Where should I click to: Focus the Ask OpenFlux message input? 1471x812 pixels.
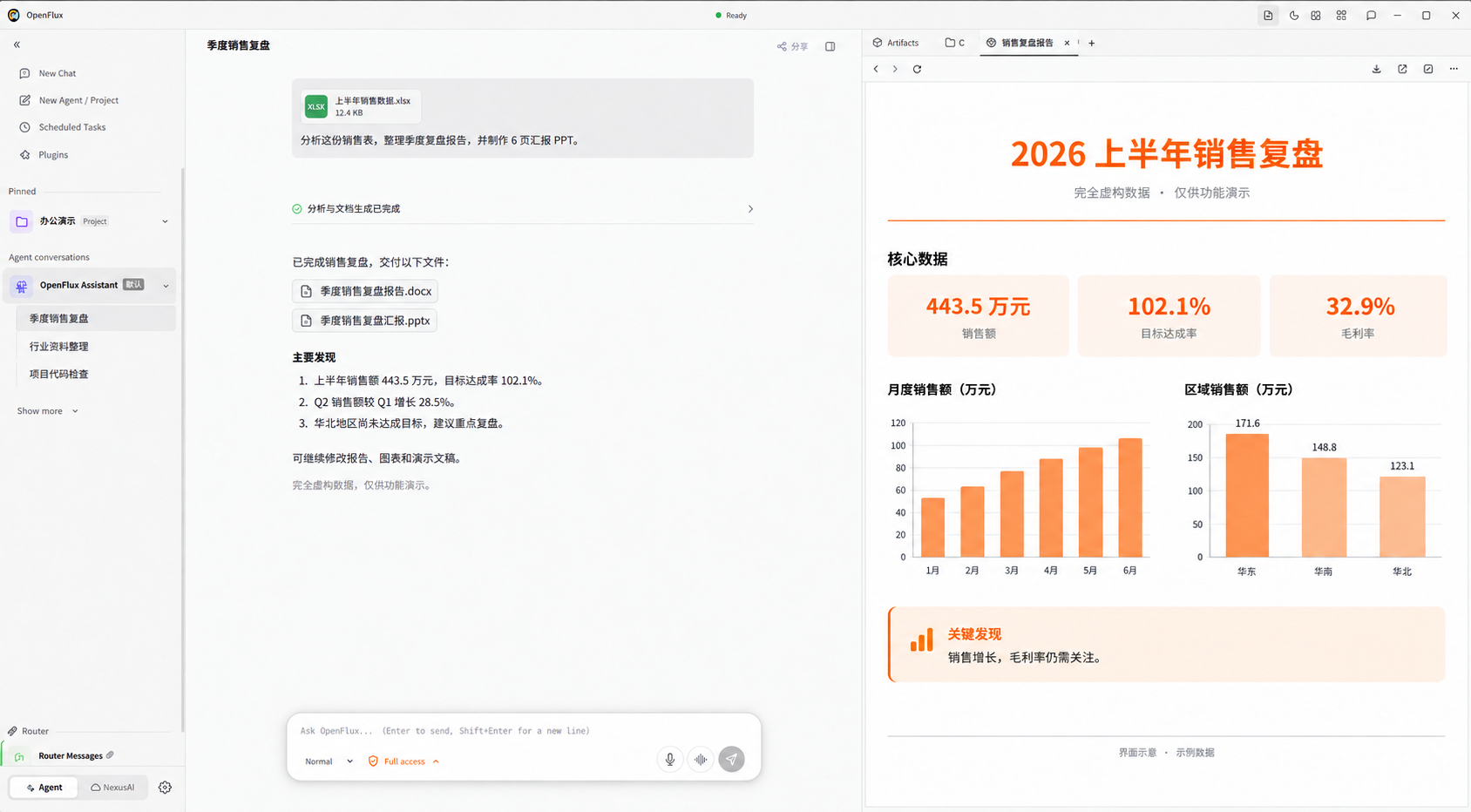(x=523, y=731)
